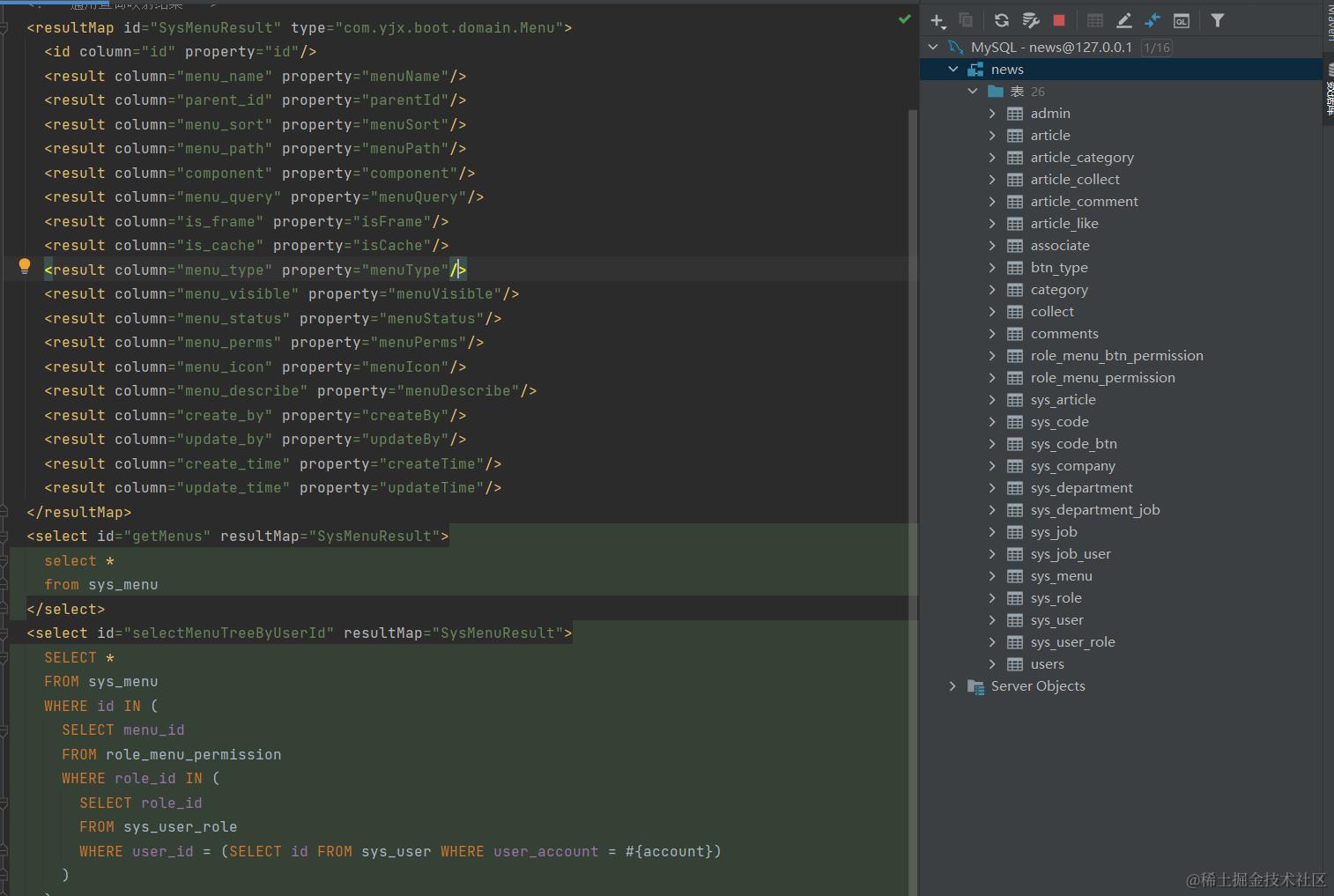Screen dimensions: 1334x896
Task: Click the Jump to Query Console icon
Action: pos(1152,20)
